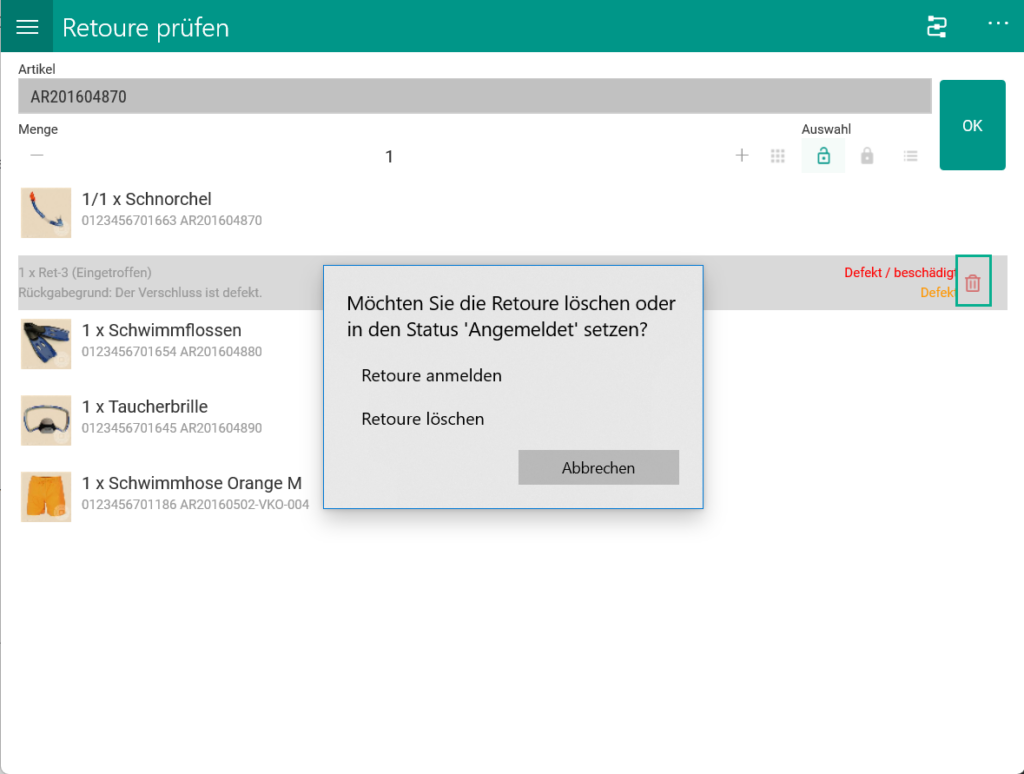Click the trash icon for Ret-3
1024x774 pixels.
click(973, 283)
